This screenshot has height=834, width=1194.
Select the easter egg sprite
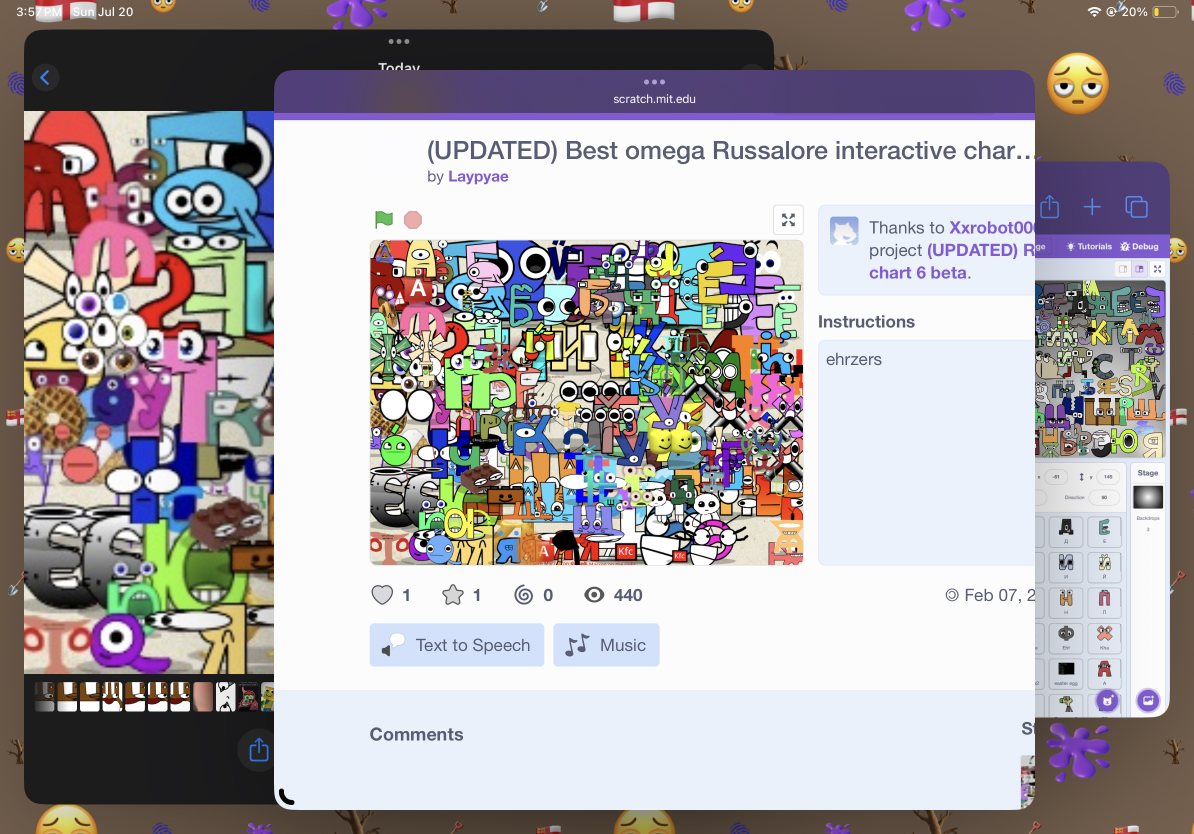point(1066,672)
